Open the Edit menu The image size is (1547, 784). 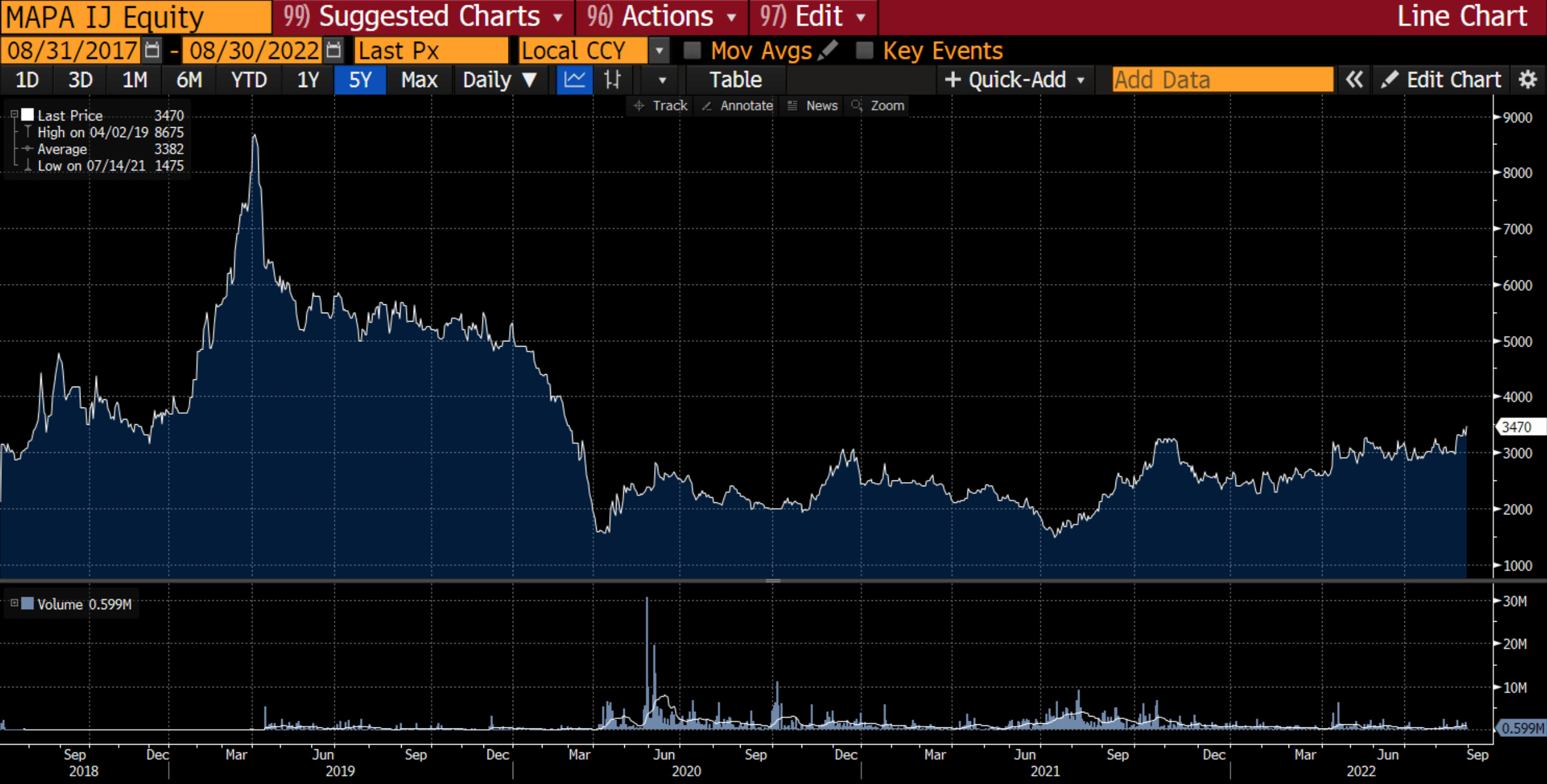(x=812, y=17)
